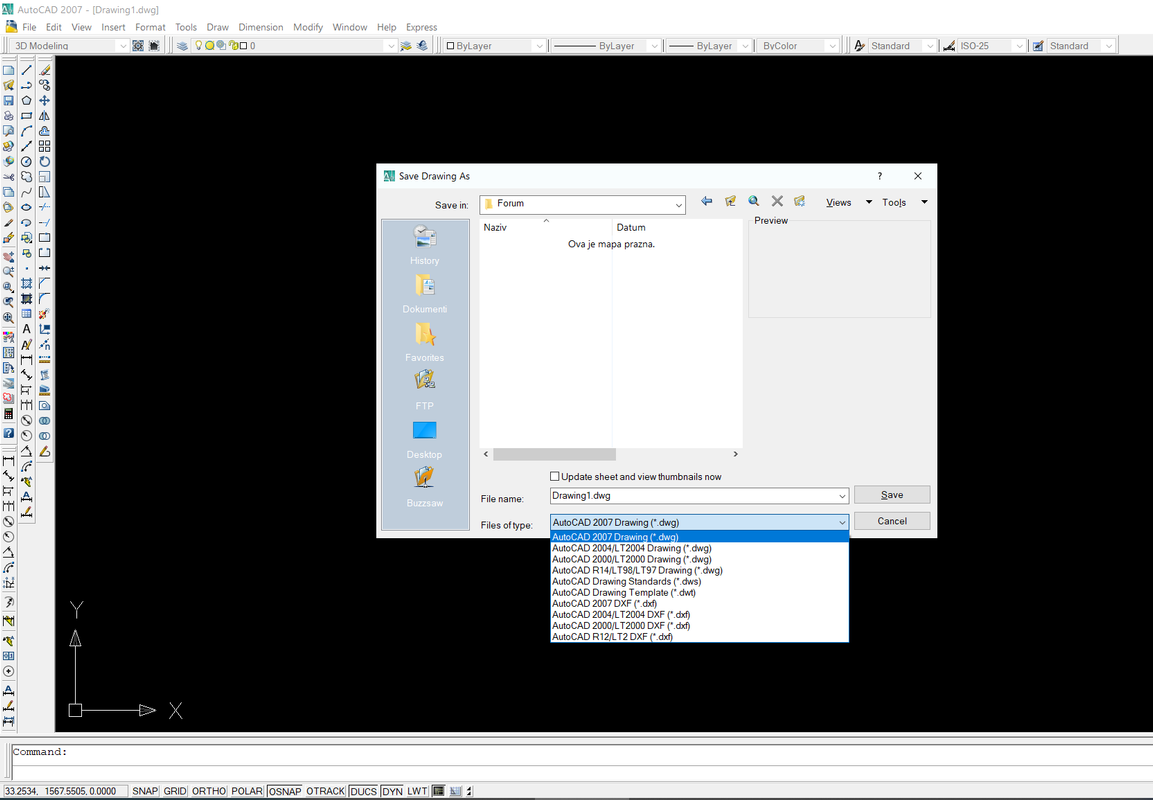Image resolution: width=1153 pixels, height=800 pixels.
Task: Click Search the Web globe icon
Action: pyautogui.click(x=754, y=201)
